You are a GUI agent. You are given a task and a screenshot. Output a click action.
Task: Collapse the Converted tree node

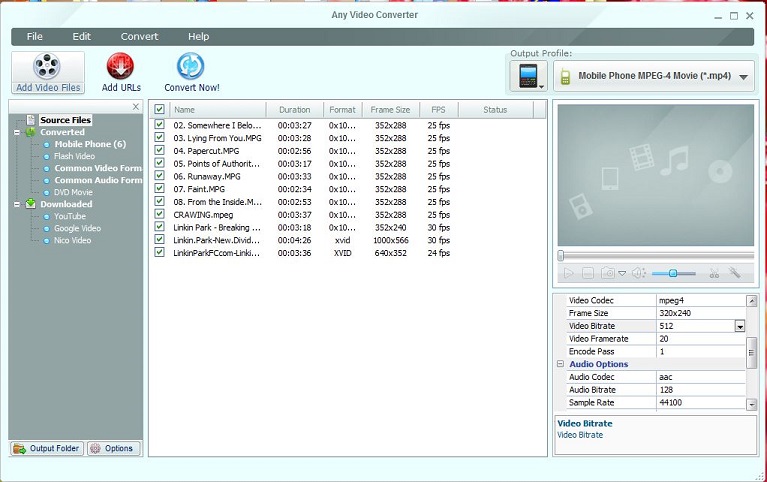pos(17,132)
